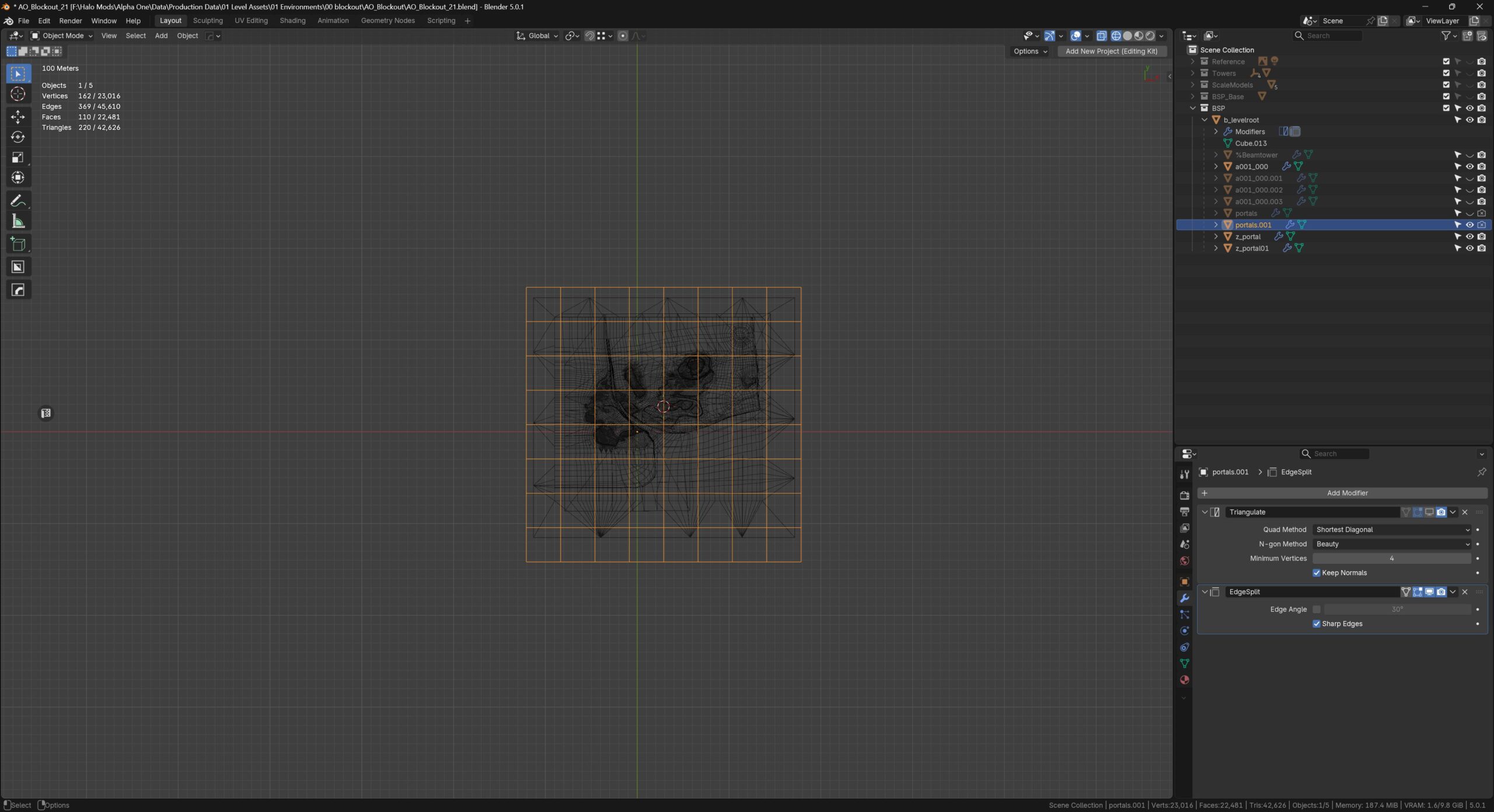Open the Material properties tab
Viewport: 1494px width, 812px height.
tap(1184, 680)
